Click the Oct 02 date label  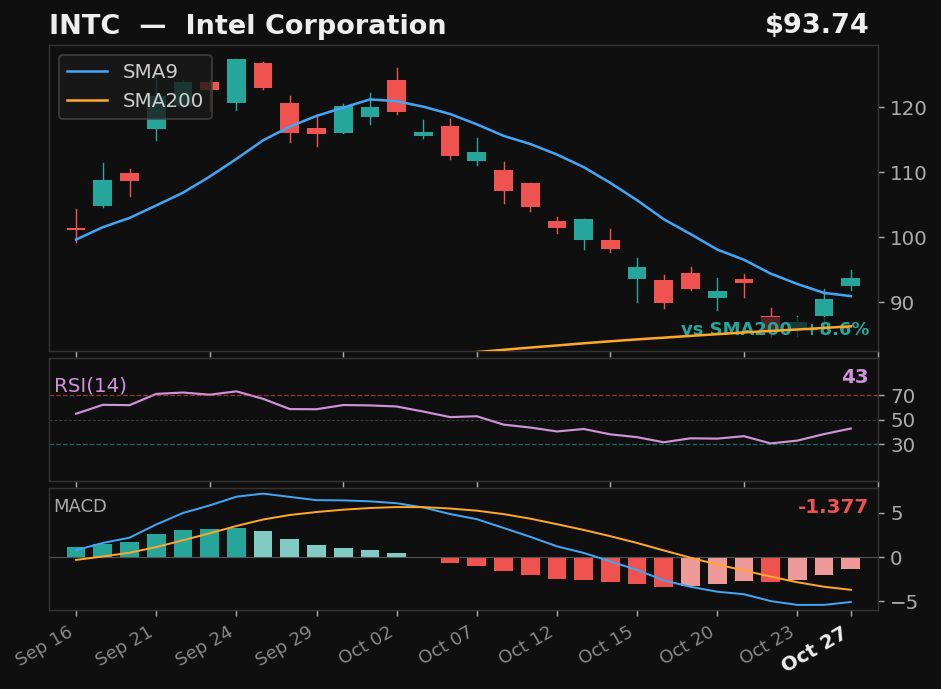[365, 645]
